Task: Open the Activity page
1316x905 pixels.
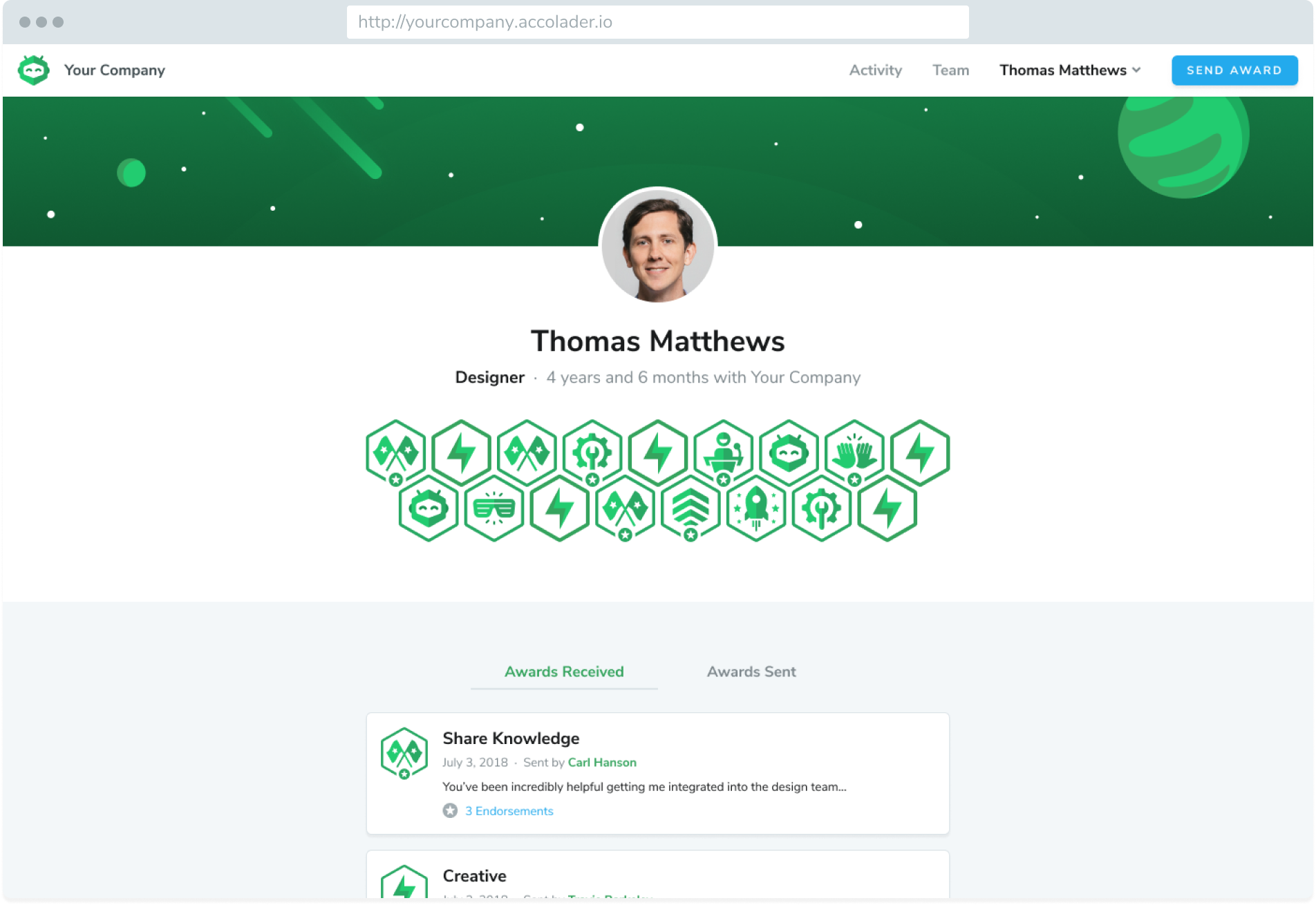Action: point(875,70)
